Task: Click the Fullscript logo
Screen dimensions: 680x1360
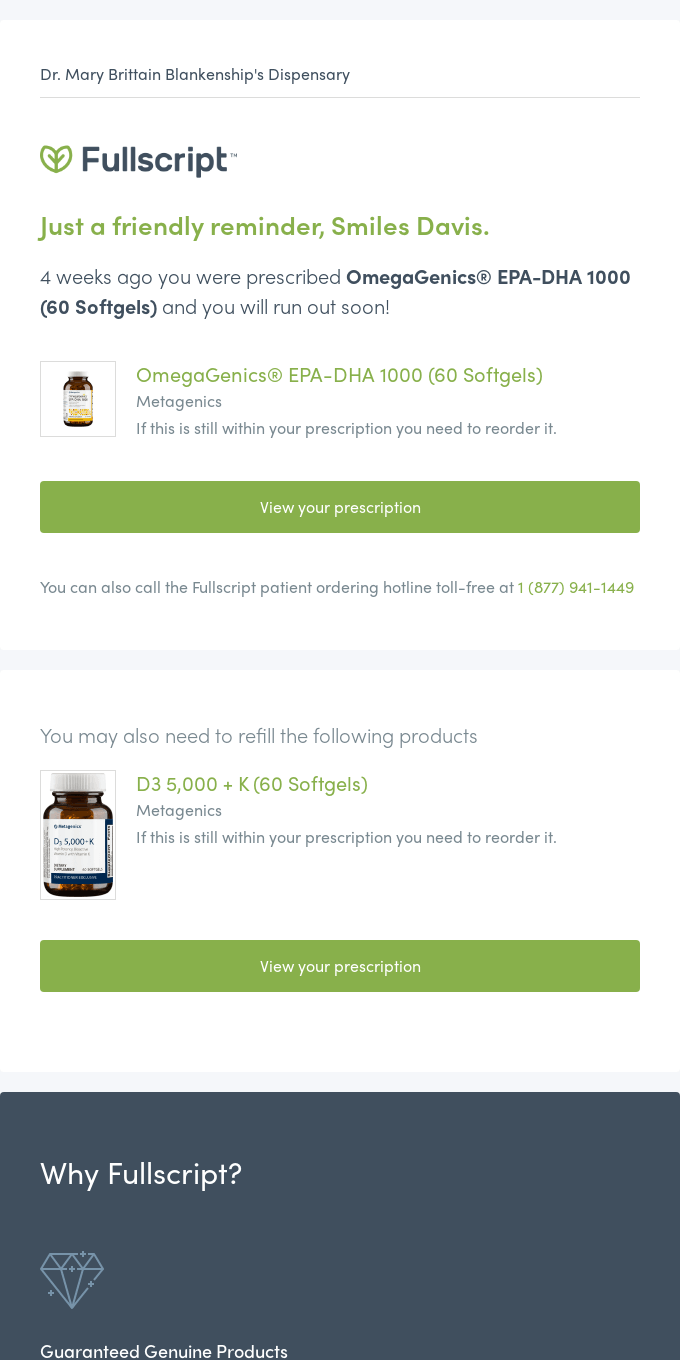Action: tap(138, 160)
